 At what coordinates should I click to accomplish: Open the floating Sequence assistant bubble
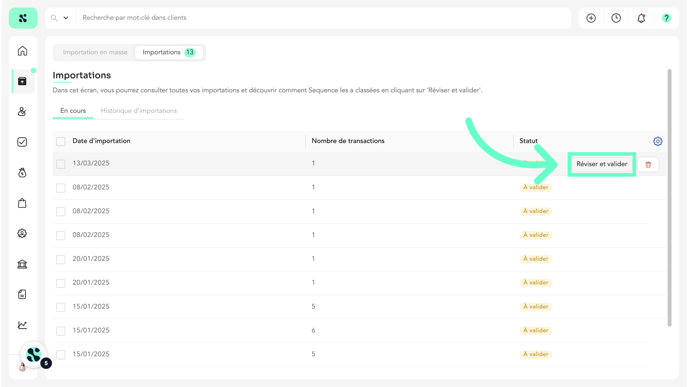tap(34, 355)
